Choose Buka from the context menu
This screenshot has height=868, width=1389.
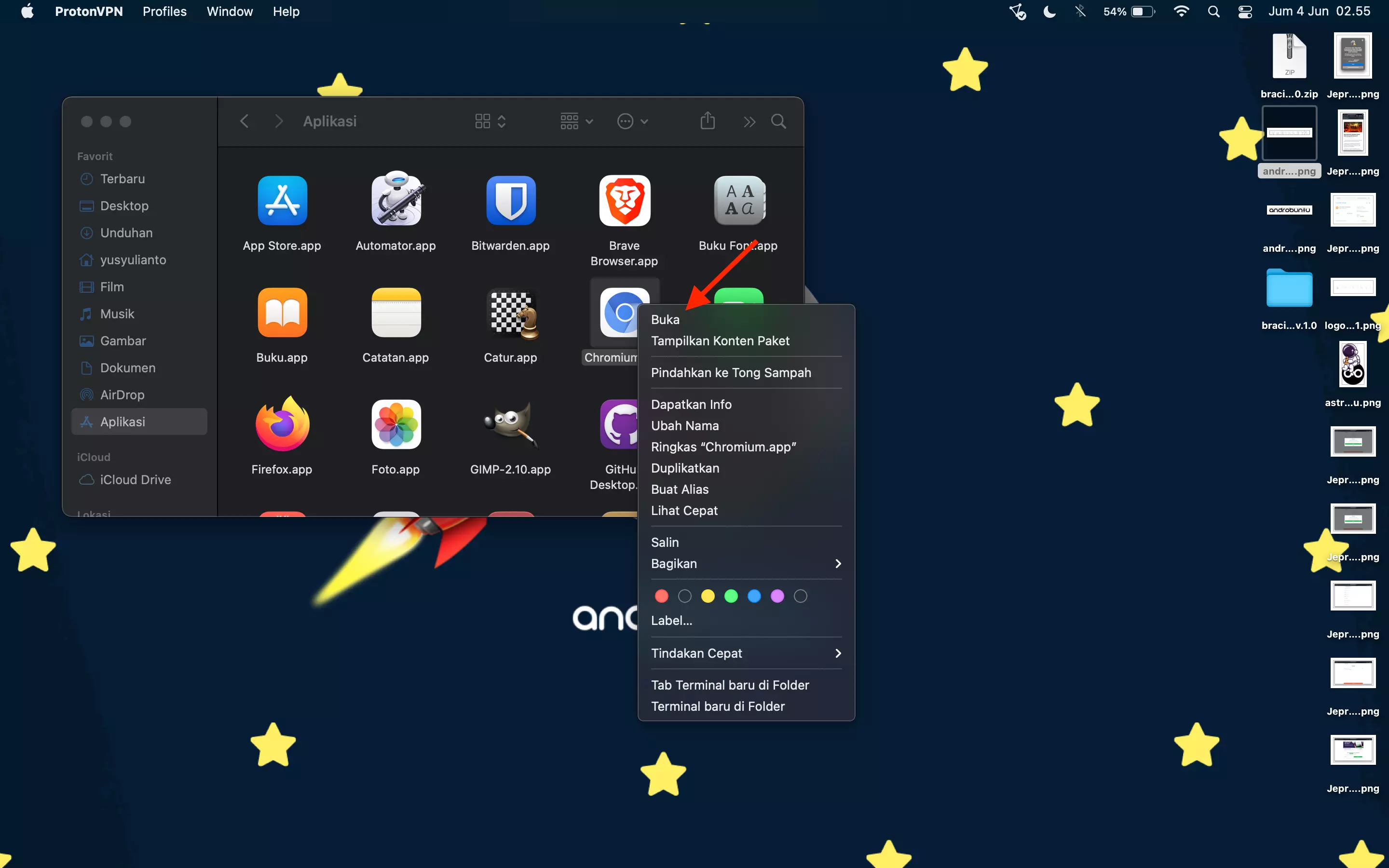[x=665, y=319]
